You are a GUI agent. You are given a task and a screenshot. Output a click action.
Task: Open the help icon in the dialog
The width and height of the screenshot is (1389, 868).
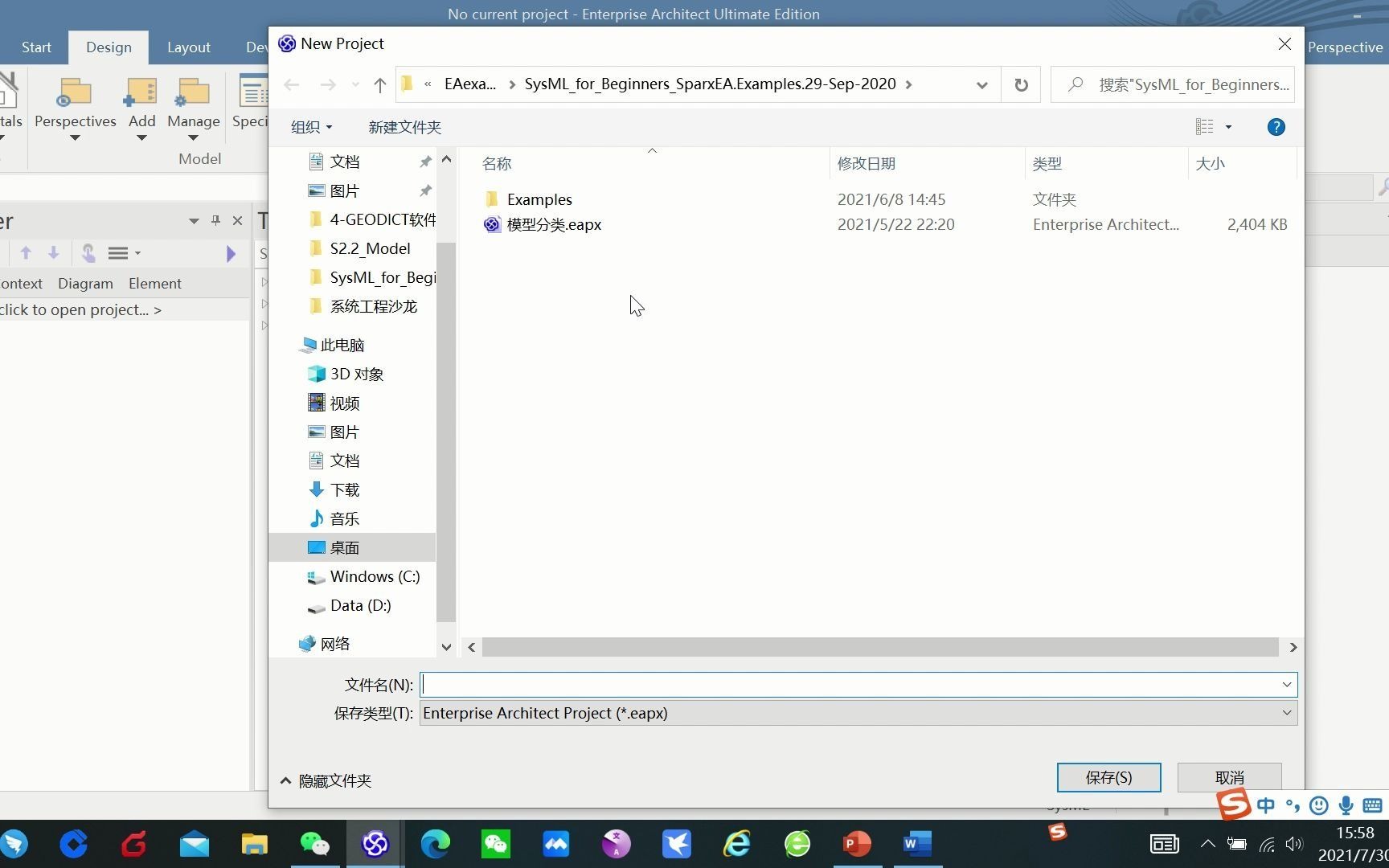point(1275,126)
